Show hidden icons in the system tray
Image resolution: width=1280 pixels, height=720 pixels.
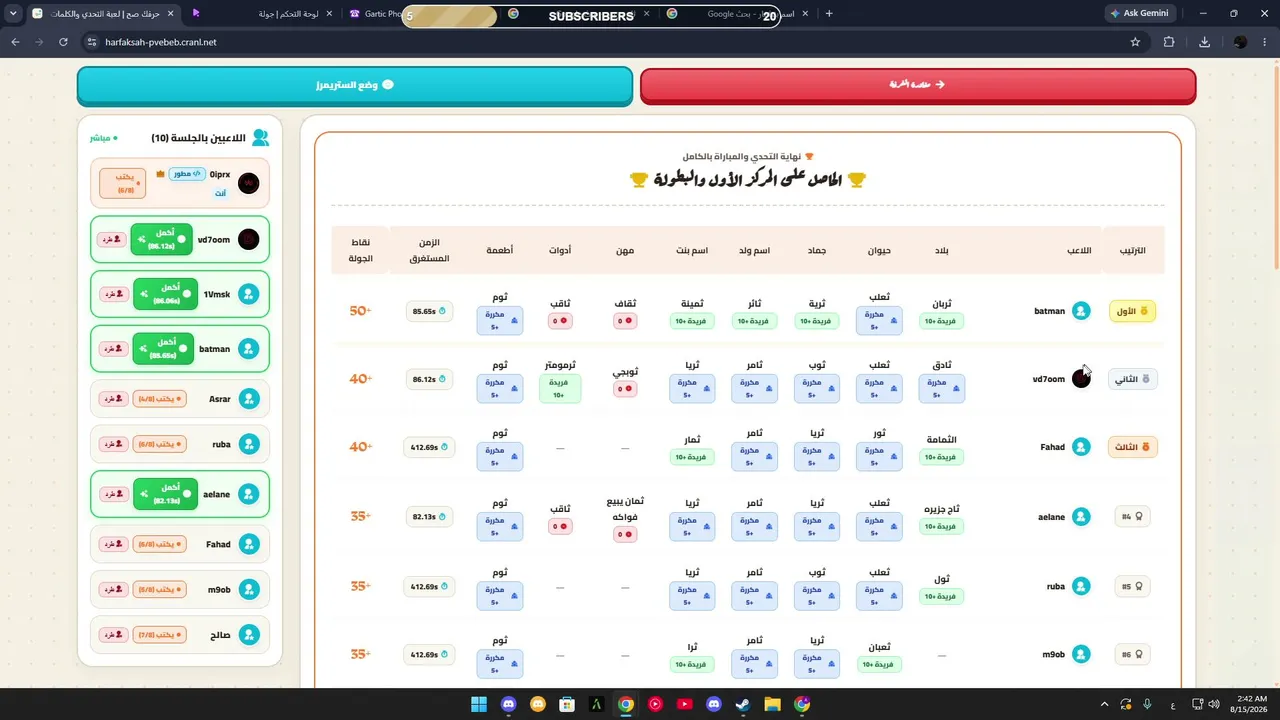click(1104, 704)
